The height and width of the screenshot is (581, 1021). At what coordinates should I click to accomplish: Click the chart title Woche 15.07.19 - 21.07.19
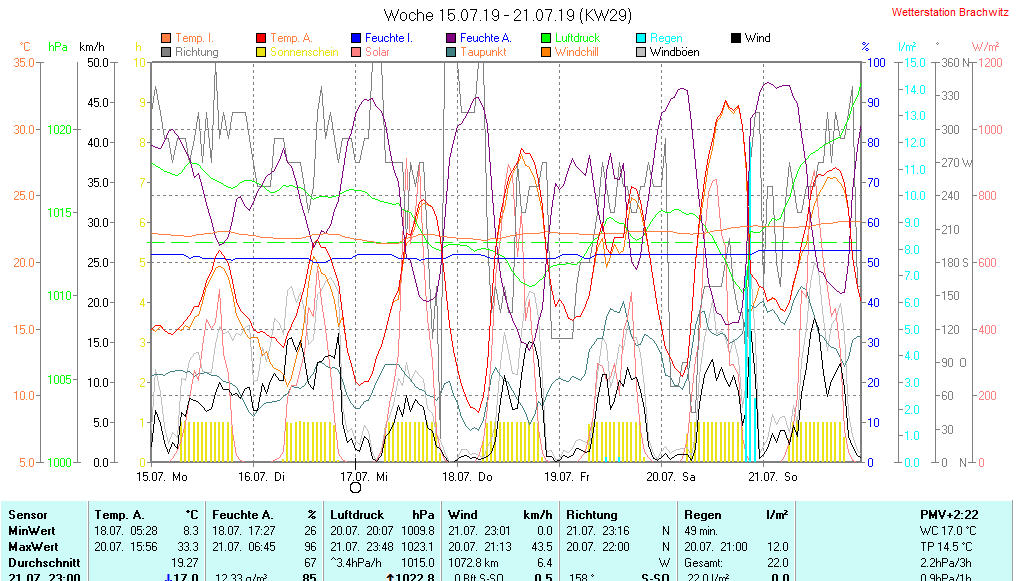coord(501,14)
